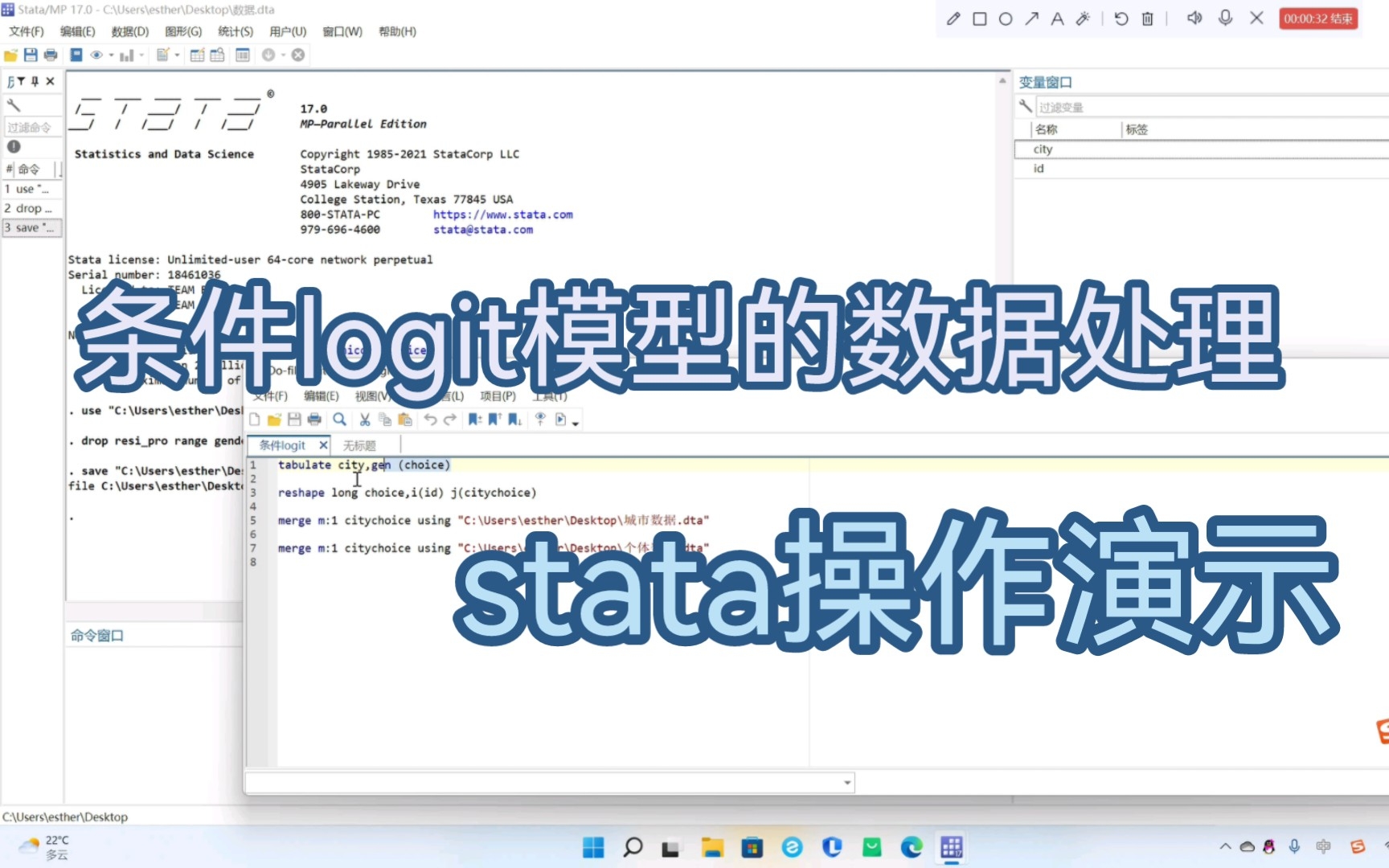Click the execute do-file run icon
This screenshot has width=1389, height=868.
click(x=561, y=420)
